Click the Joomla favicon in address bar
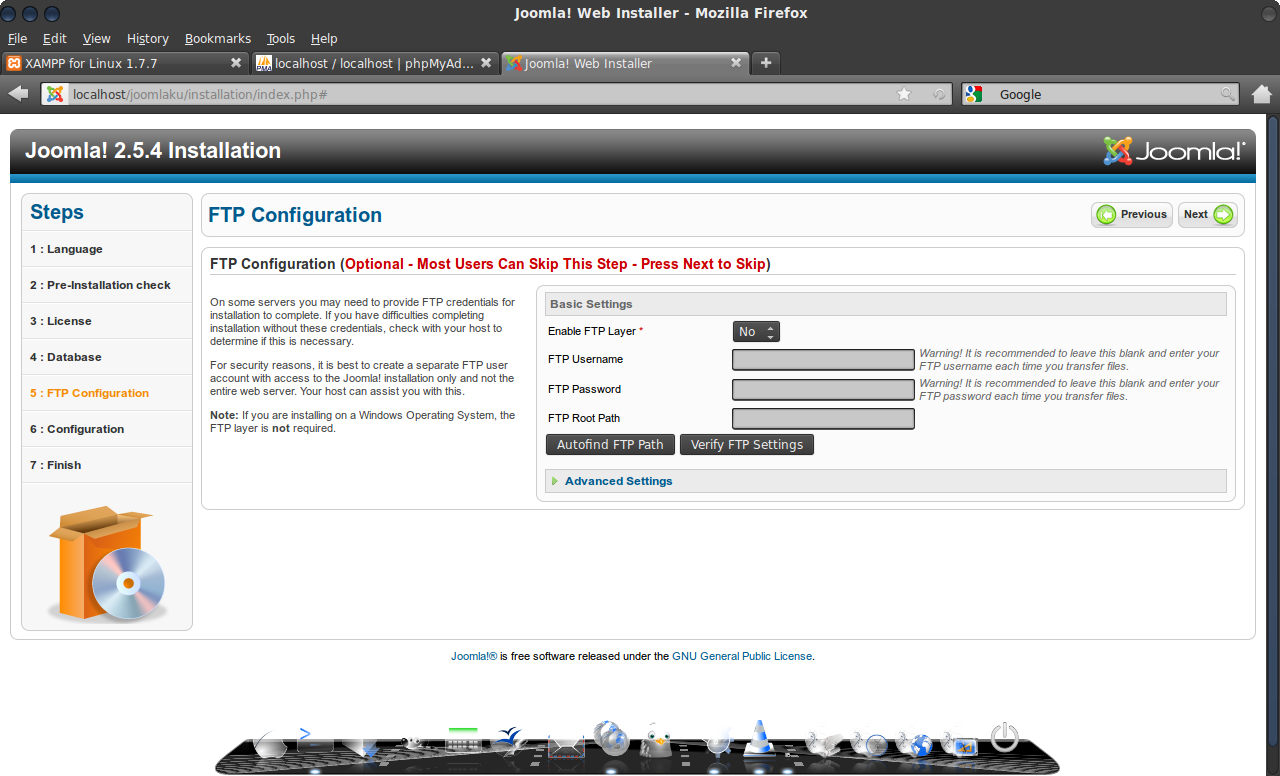Image resolution: width=1280 pixels, height=776 pixels. (x=55, y=94)
